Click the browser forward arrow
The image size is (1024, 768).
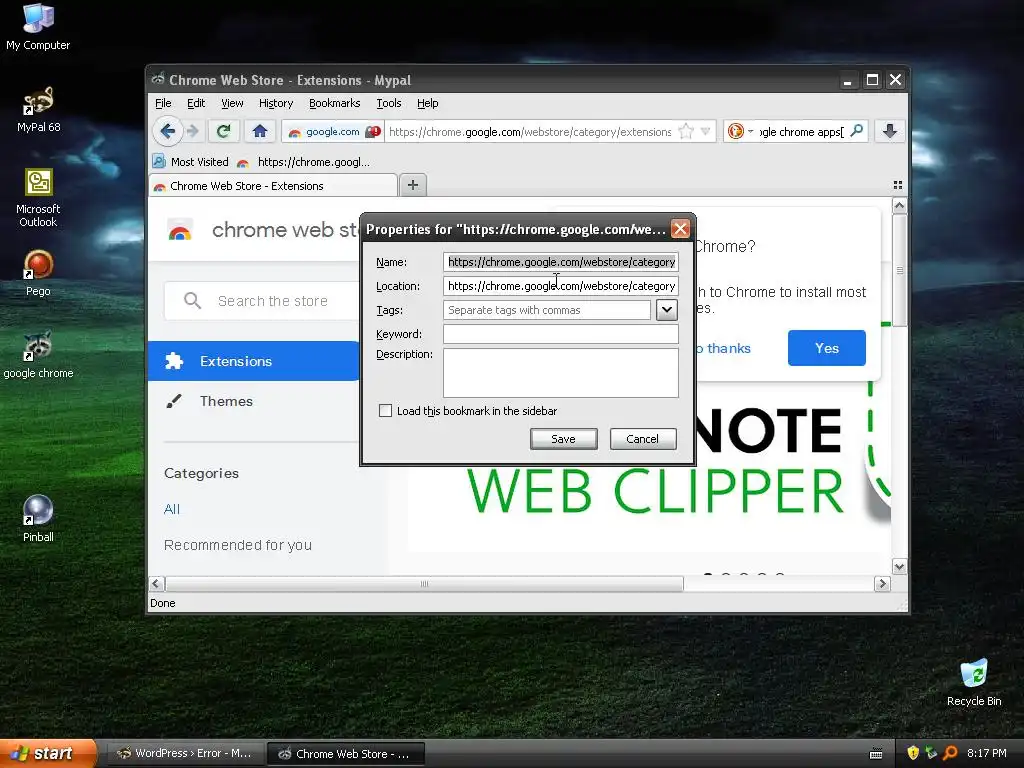[193, 131]
